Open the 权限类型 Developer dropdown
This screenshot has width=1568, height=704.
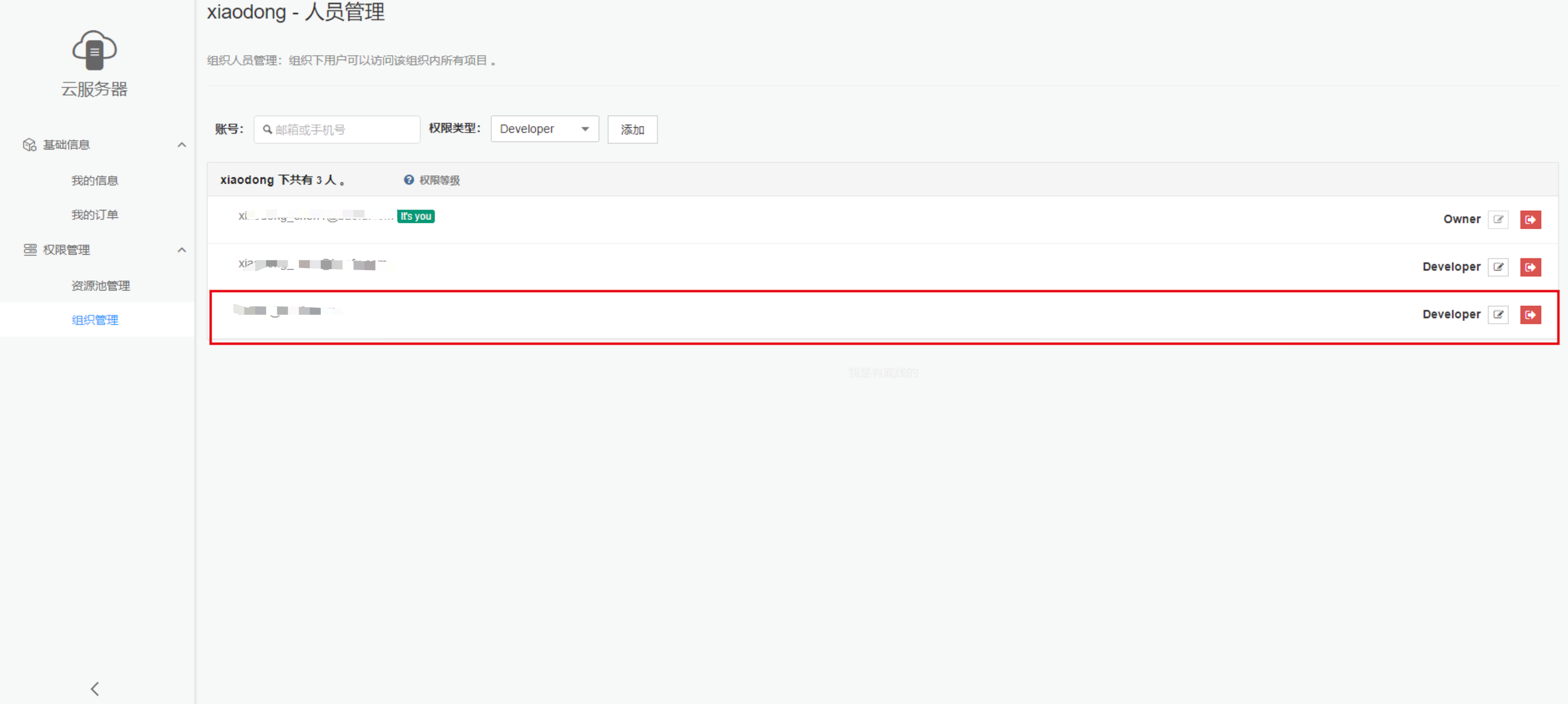coord(544,129)
